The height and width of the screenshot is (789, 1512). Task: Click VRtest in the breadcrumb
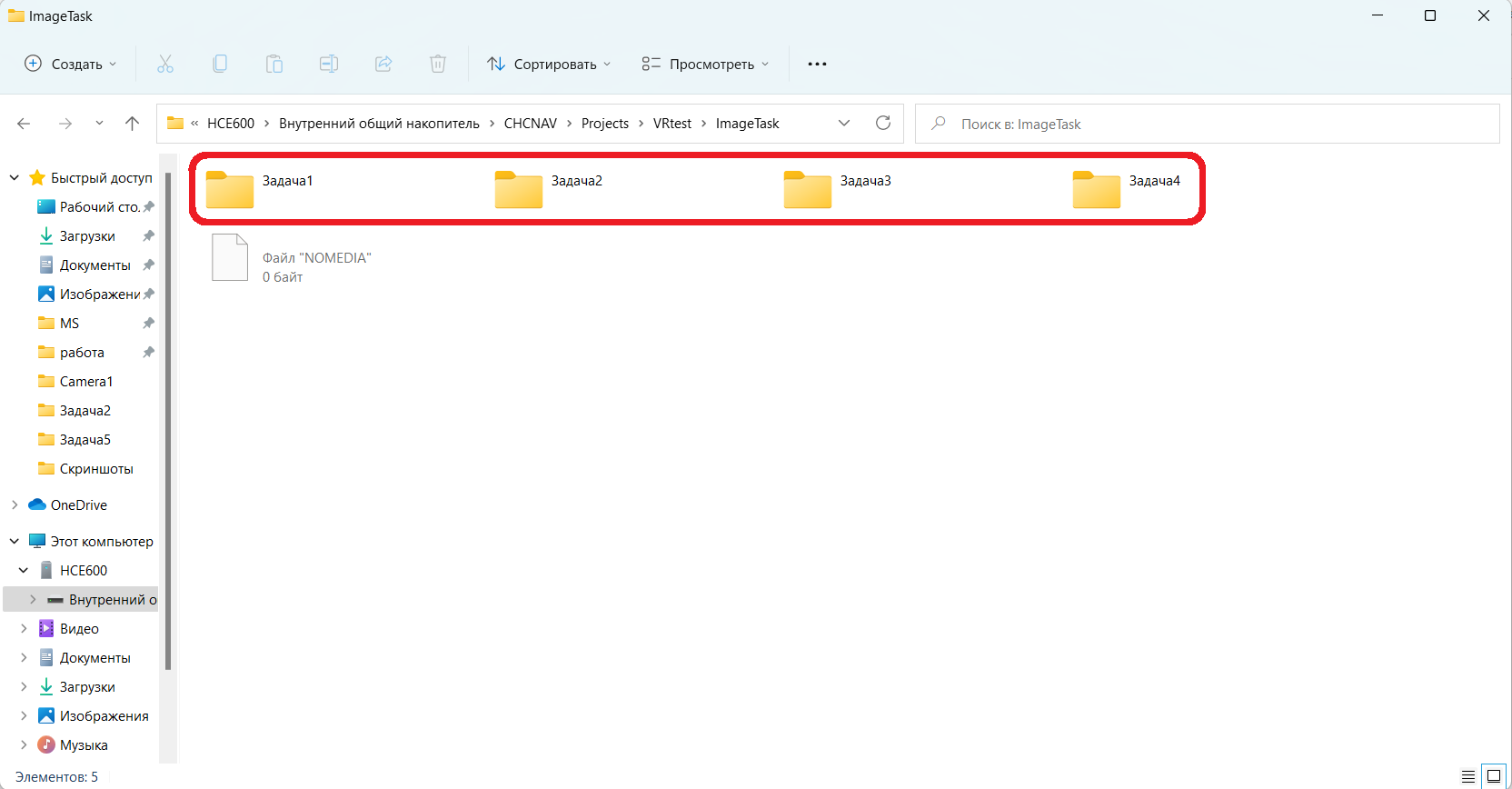(x=672, y=124)
